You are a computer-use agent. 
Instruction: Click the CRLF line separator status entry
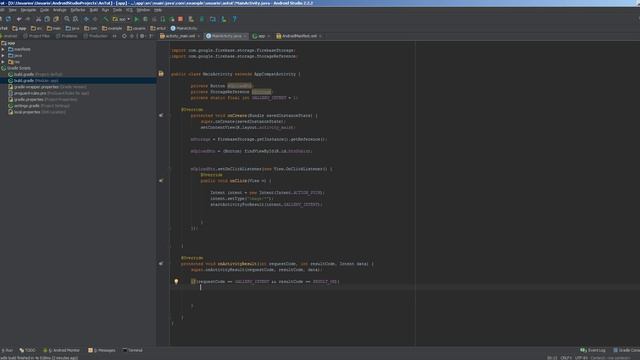pos(566,358)
